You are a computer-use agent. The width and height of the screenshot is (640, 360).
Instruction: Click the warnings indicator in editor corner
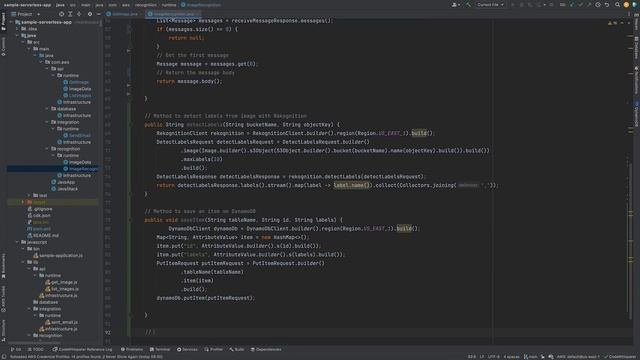coord(612,23)
